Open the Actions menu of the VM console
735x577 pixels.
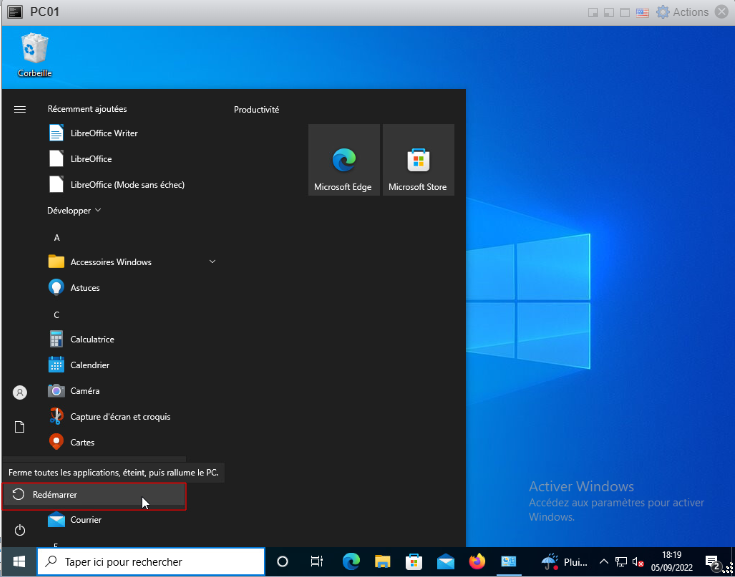[690, 12]
